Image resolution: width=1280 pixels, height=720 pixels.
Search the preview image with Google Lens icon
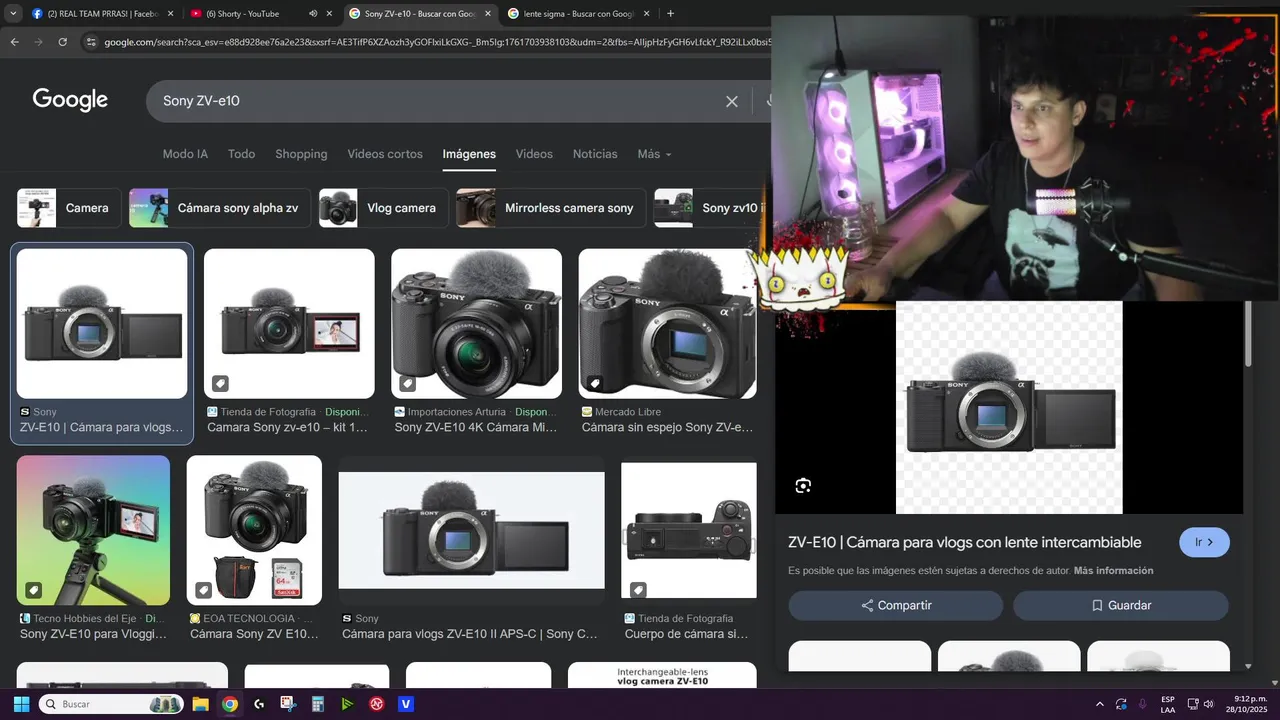tap(803, 486)
